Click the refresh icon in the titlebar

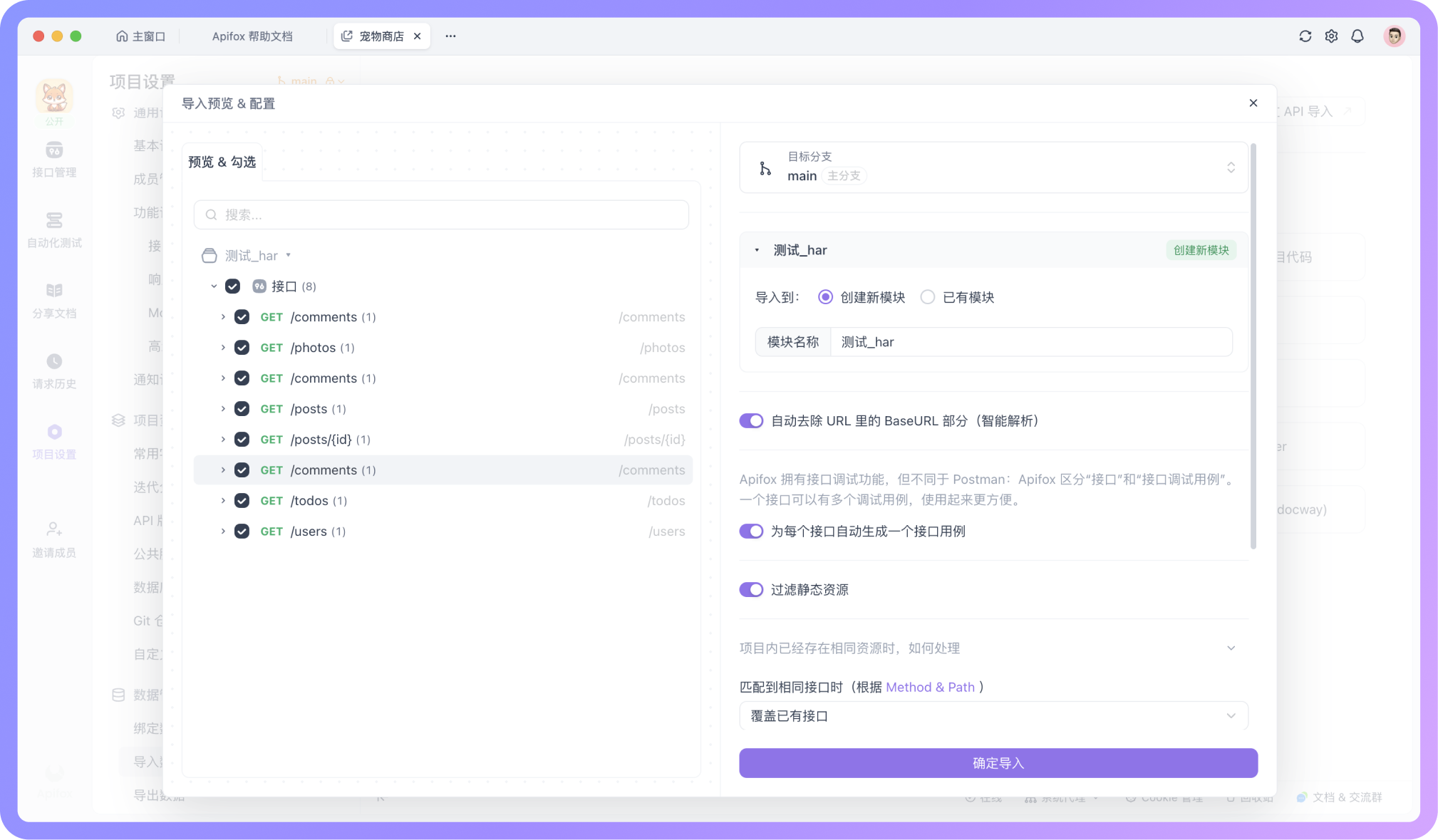point(1305,36)
